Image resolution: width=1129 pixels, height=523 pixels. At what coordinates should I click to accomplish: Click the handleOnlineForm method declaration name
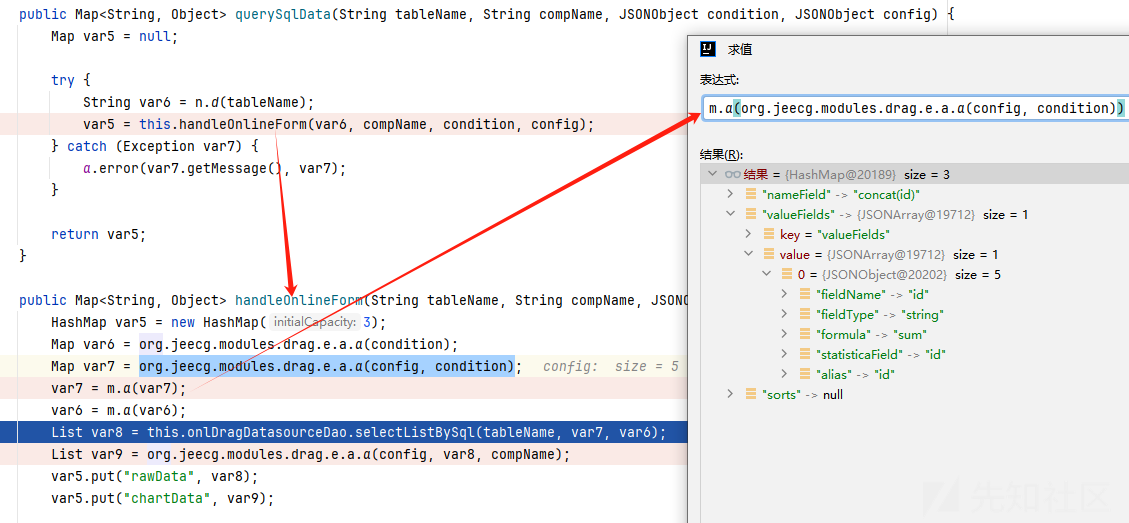pos(300,300)
